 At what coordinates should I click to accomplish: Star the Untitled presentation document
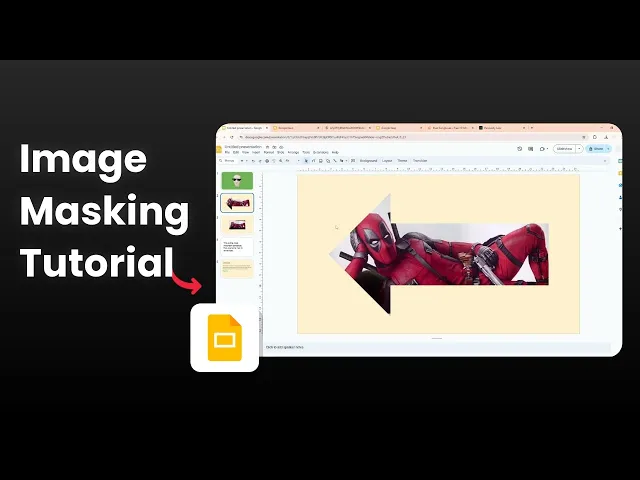267,147
